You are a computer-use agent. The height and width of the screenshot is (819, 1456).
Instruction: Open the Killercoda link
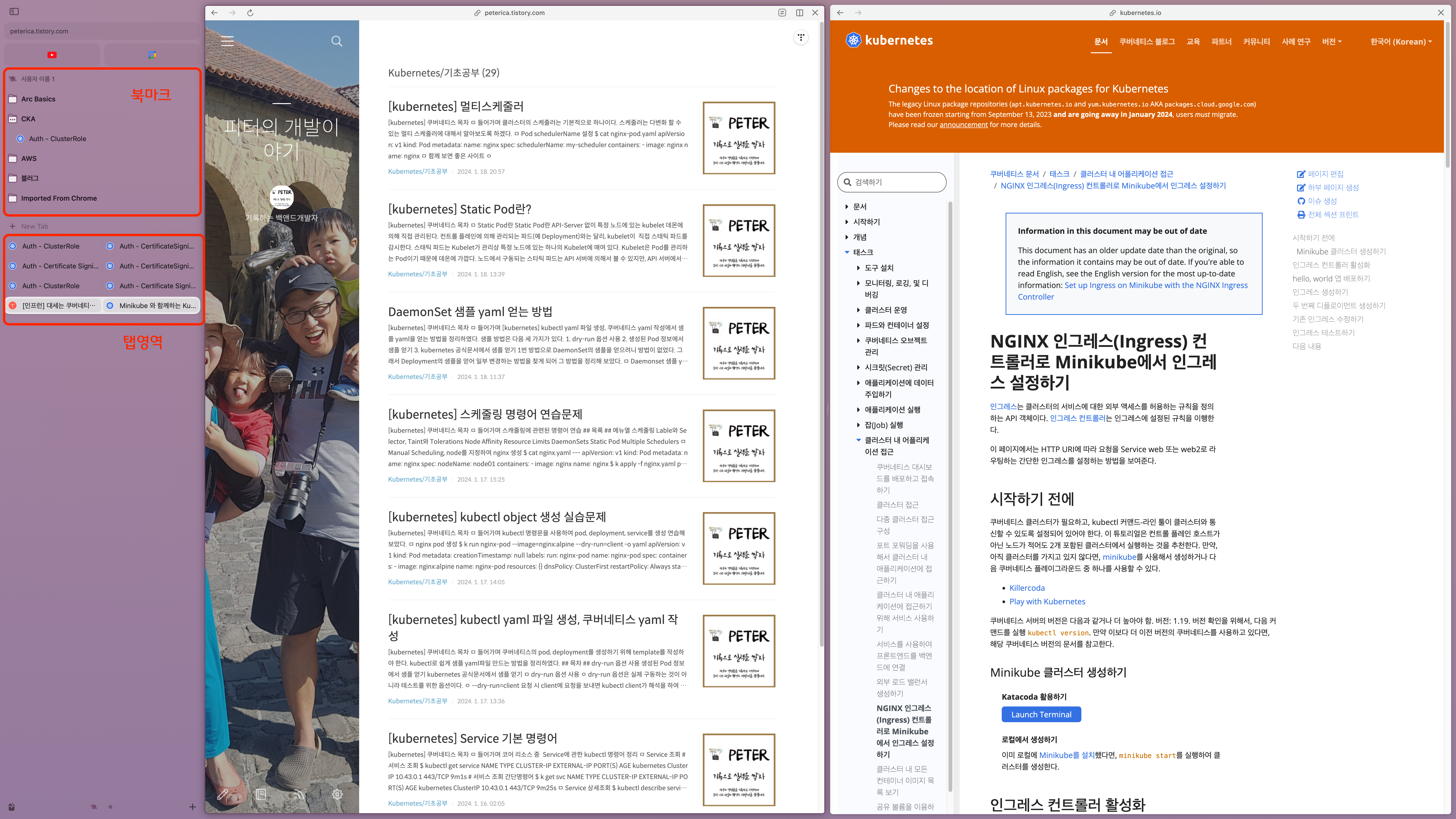coord(1027,588)
